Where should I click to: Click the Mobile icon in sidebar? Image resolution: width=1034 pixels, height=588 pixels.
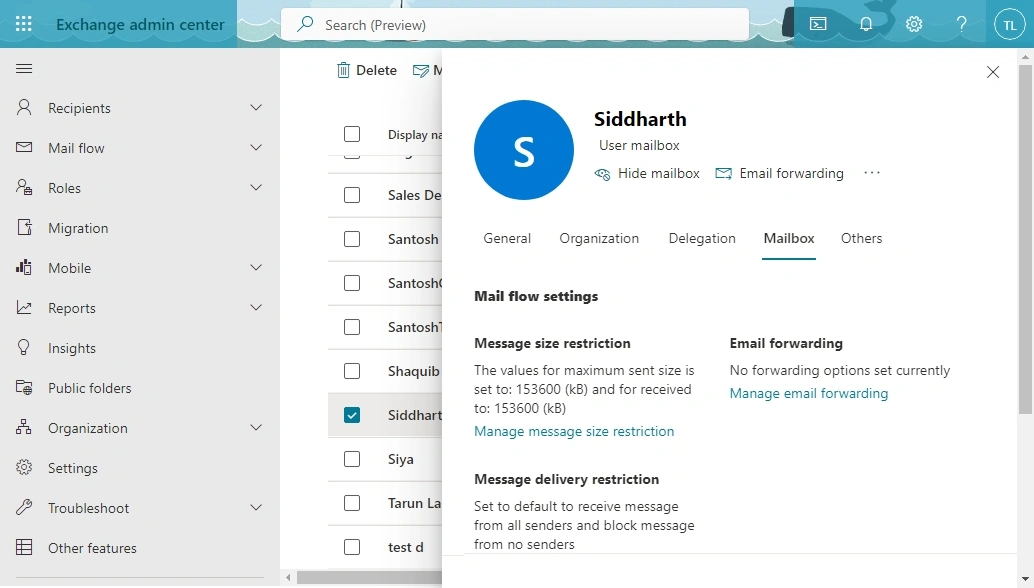coord(24,268)
